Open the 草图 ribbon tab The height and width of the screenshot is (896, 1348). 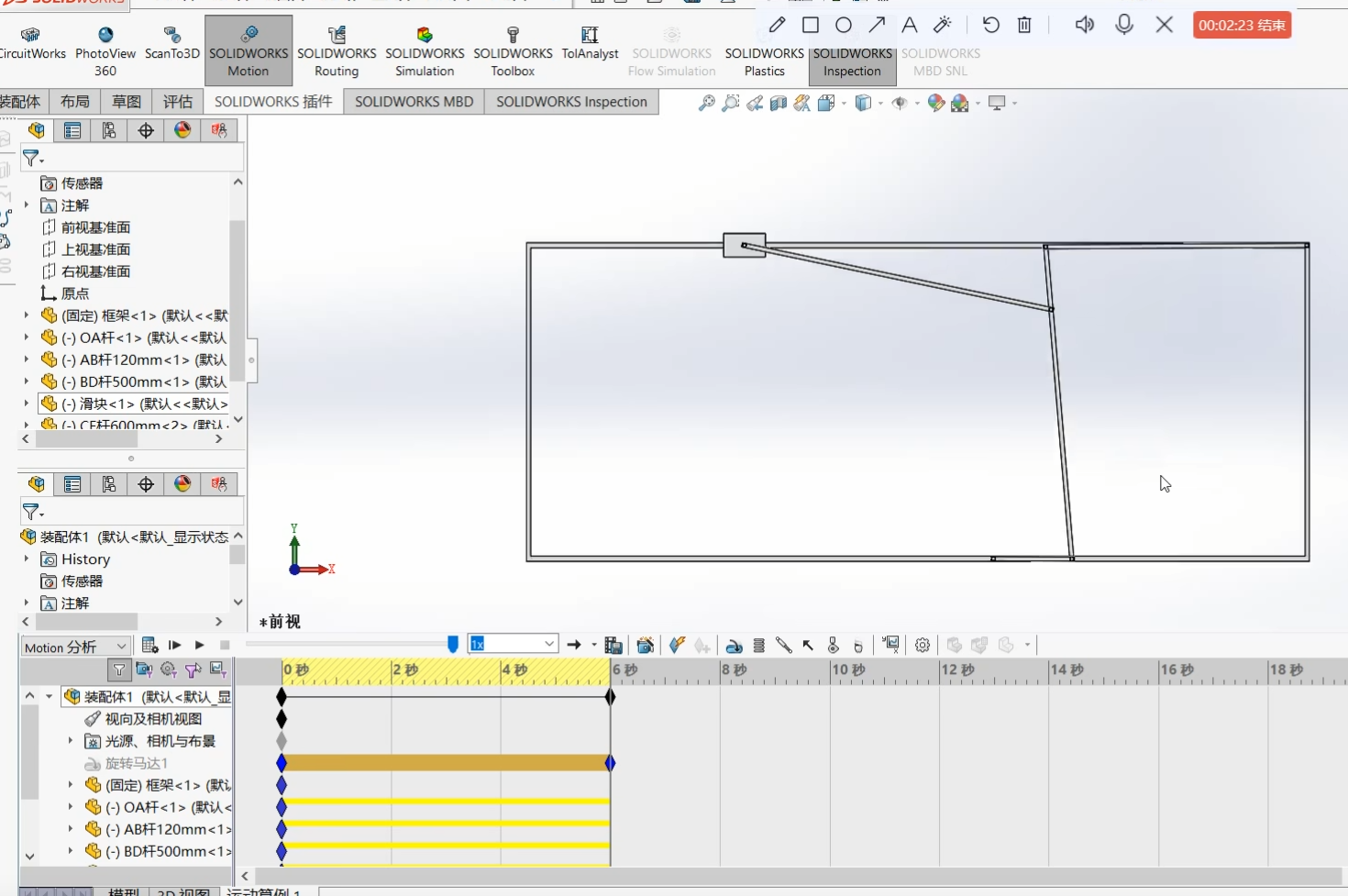(127, 102)
